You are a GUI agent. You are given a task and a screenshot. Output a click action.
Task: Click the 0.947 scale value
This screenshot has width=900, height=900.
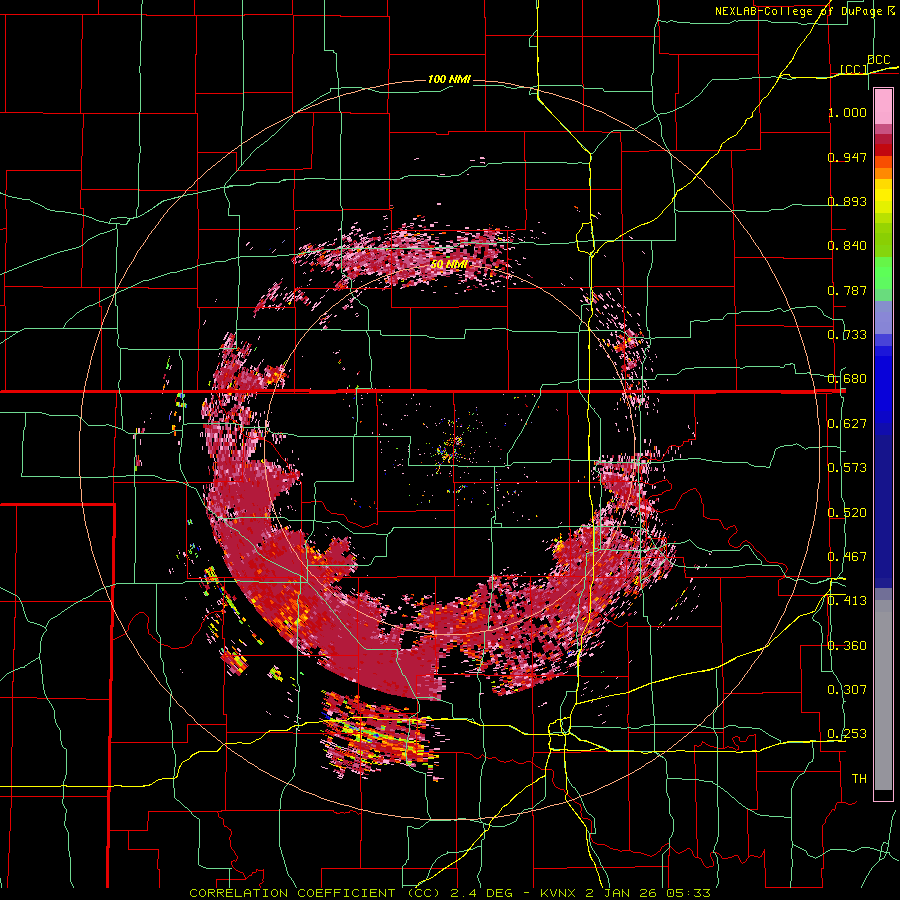[847, 157]
